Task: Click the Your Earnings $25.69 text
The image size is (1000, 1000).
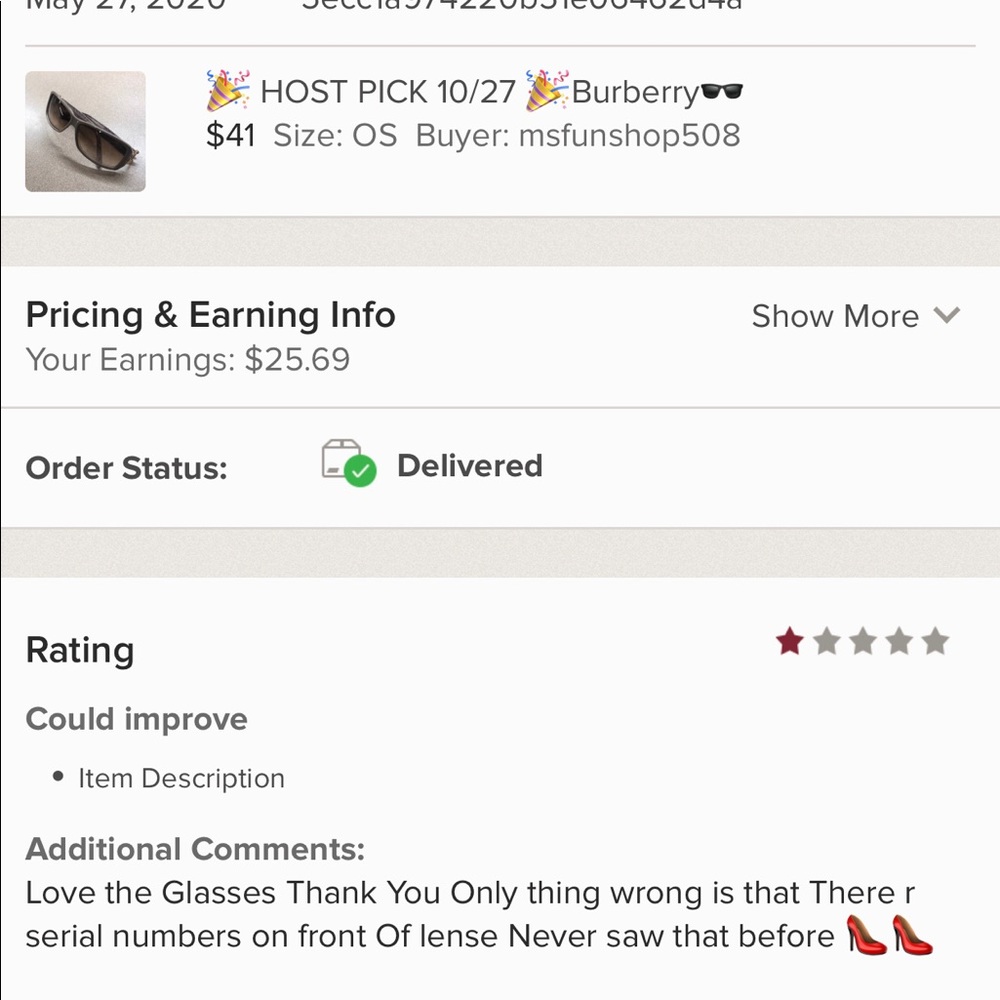Action: pos(188,360)
